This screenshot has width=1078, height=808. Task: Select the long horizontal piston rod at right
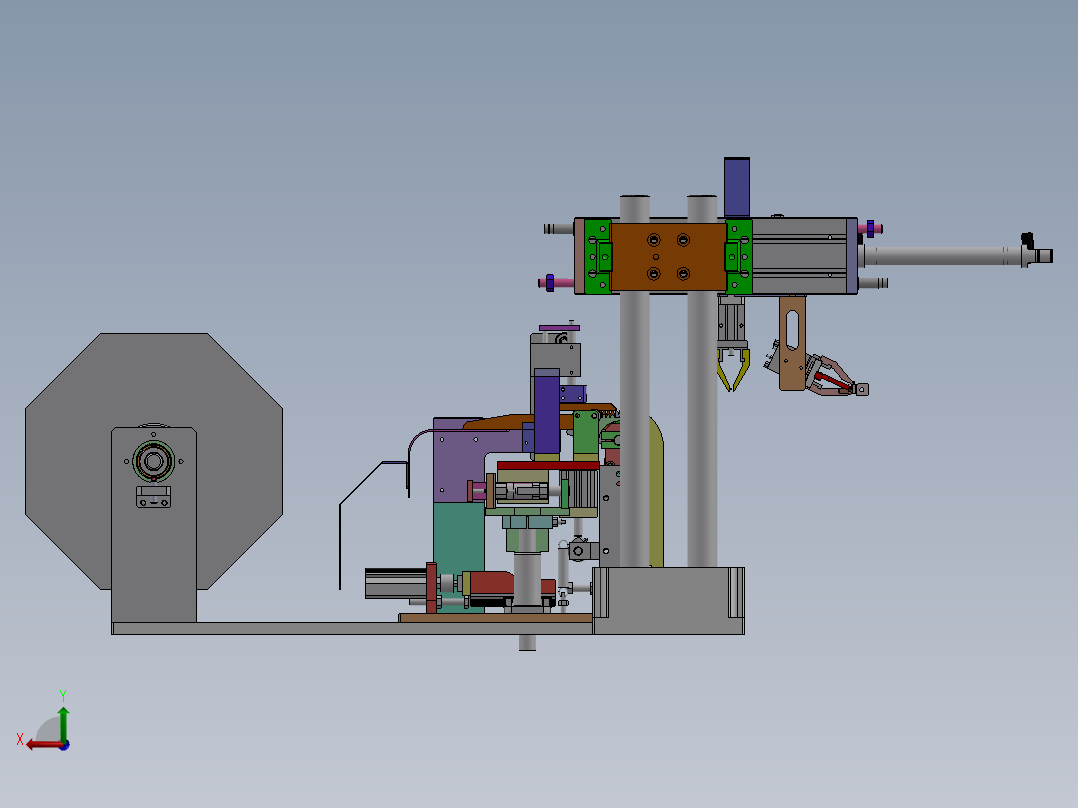[x=942, y=256]
